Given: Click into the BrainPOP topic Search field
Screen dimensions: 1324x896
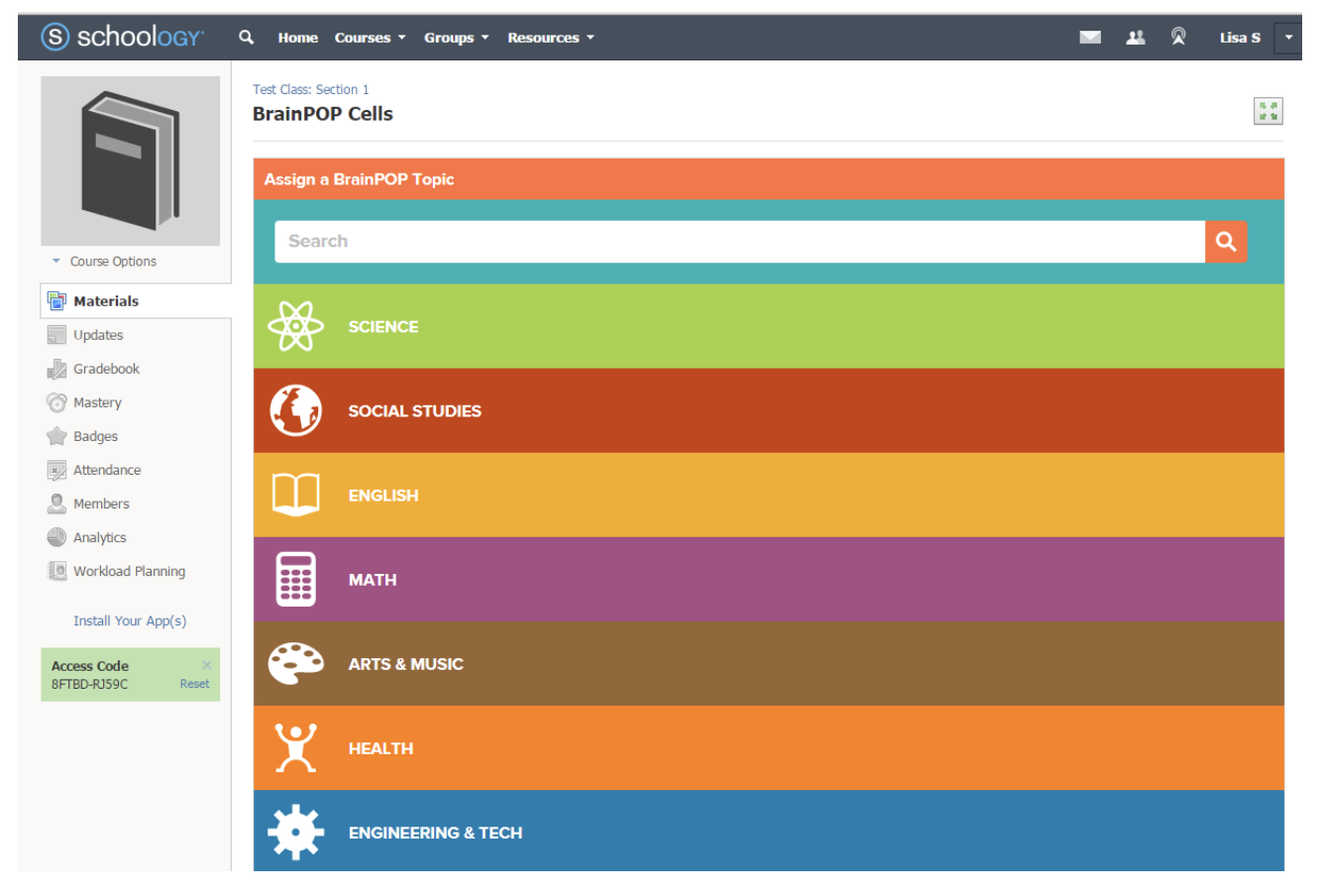Looking at the screenshot, I should tap(738, 242).
